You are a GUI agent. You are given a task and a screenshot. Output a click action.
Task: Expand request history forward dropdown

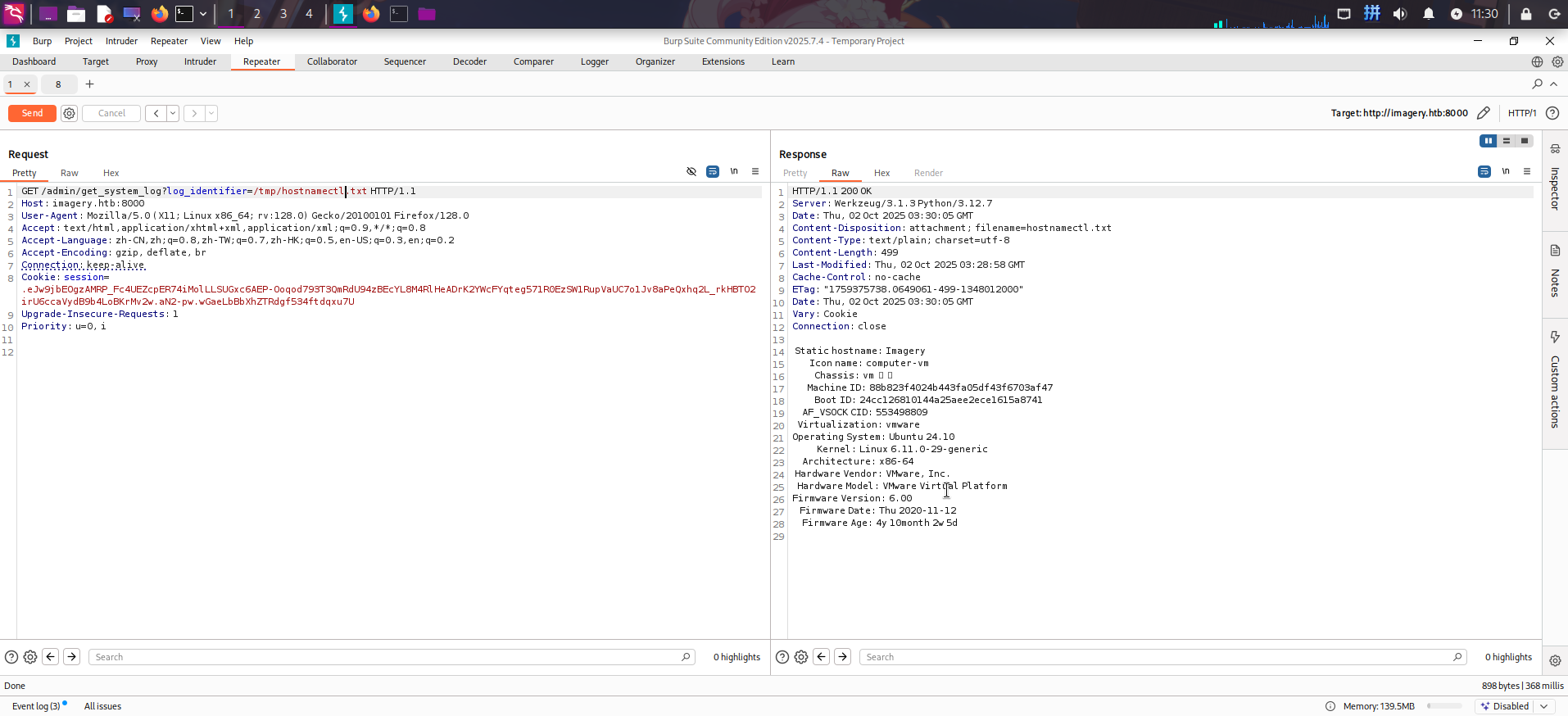pyautogui.click(x=211, y=114)
